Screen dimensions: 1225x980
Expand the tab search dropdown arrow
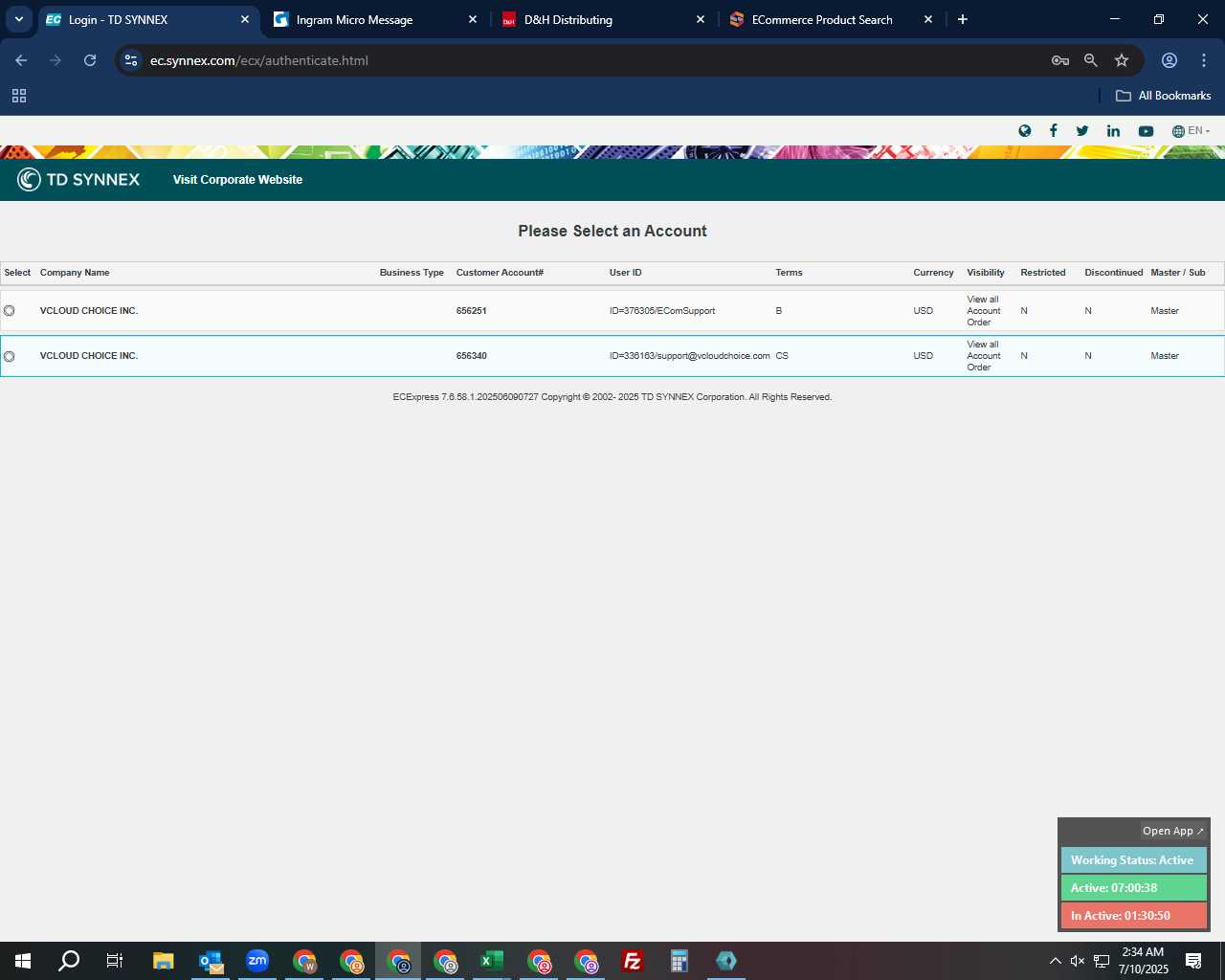point(18,19)
